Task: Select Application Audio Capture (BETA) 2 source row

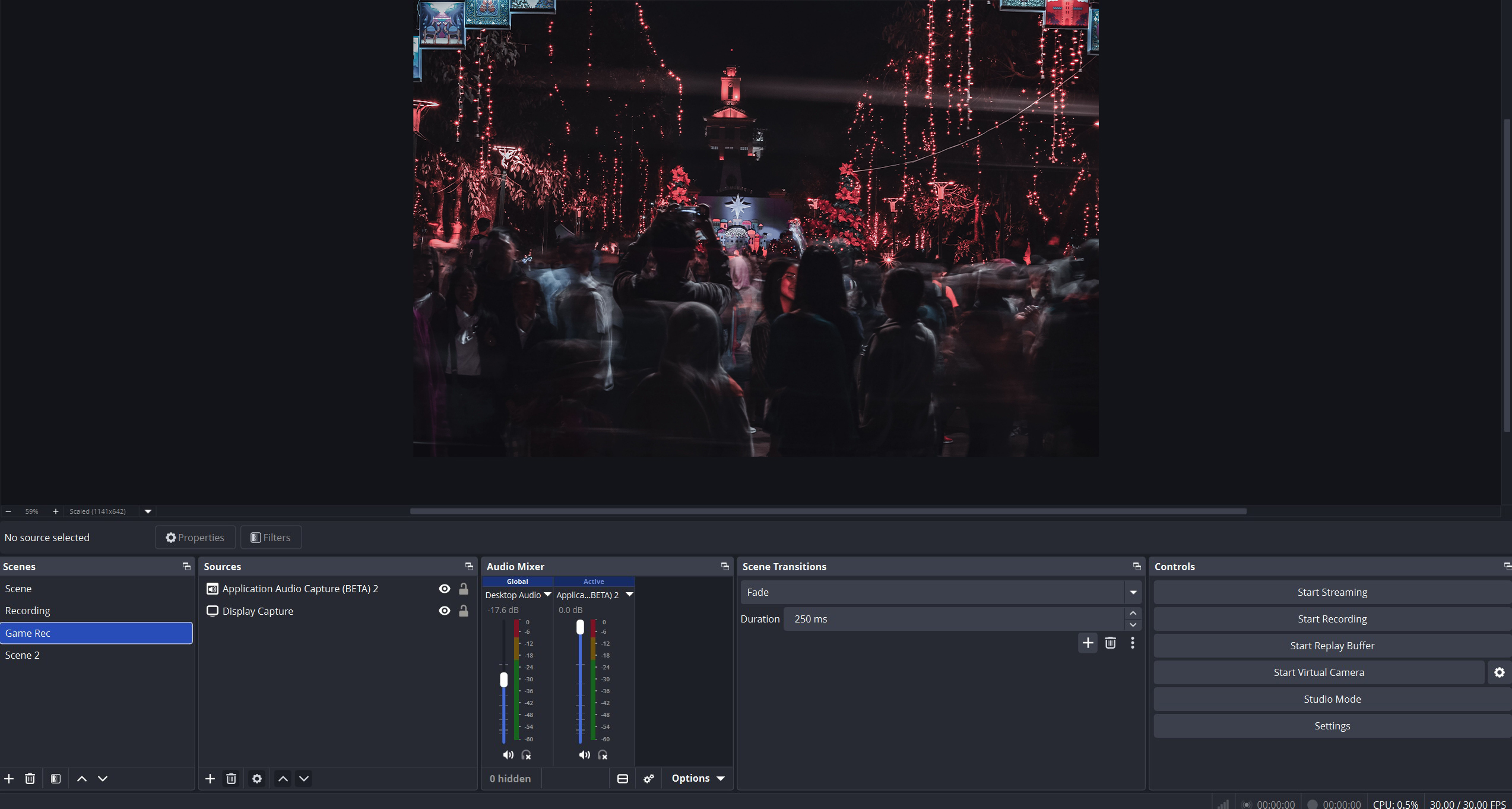Action: [x=337, y=589]
